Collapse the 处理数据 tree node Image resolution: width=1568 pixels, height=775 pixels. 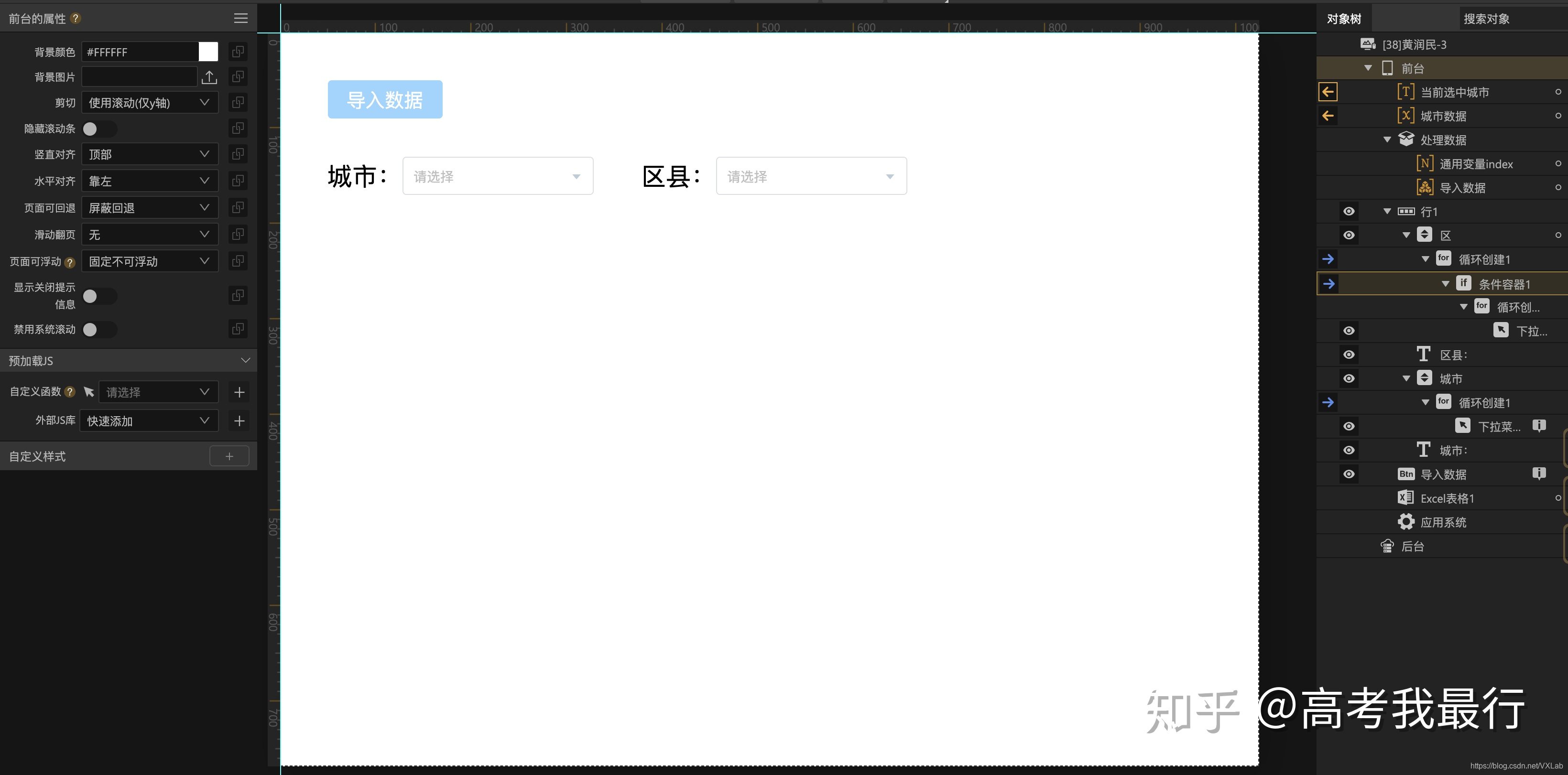[1387, 140]
